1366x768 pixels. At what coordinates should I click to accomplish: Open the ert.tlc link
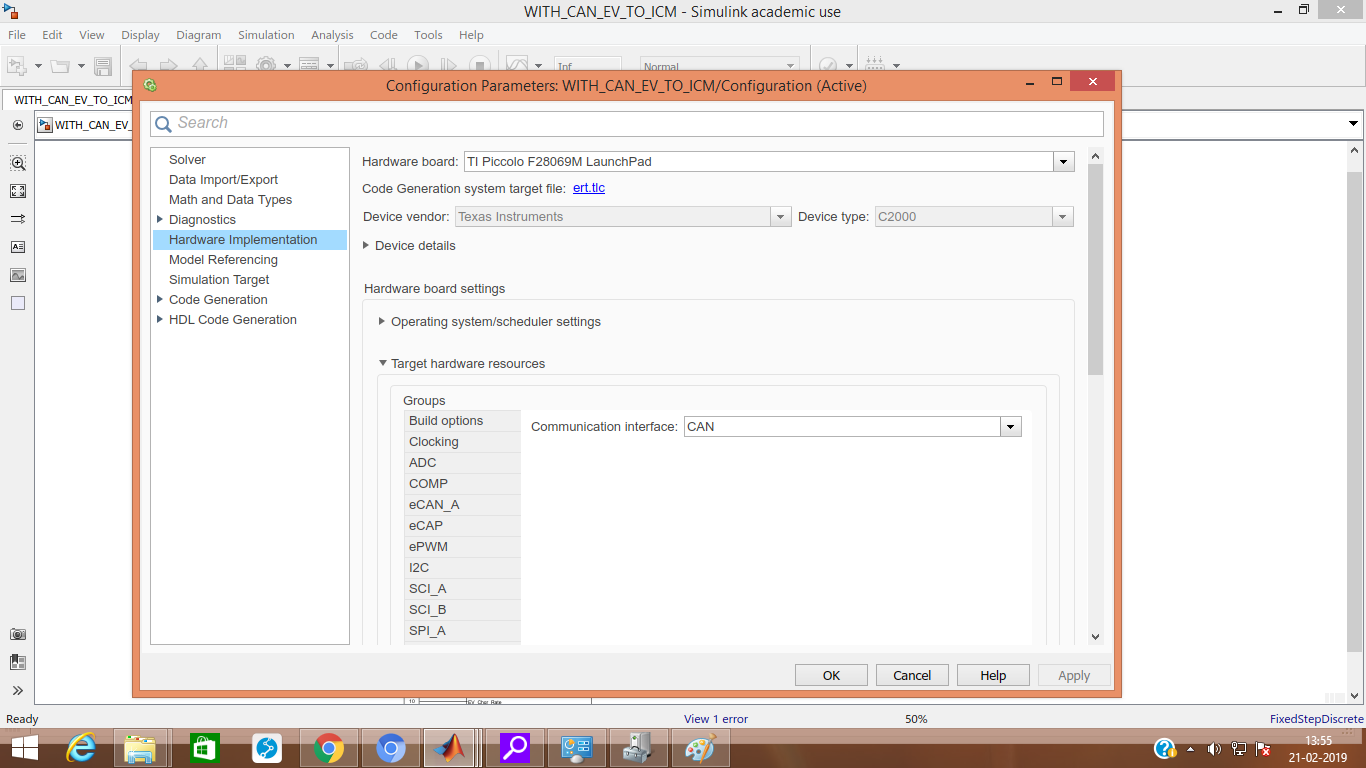(x=589, y=188)
